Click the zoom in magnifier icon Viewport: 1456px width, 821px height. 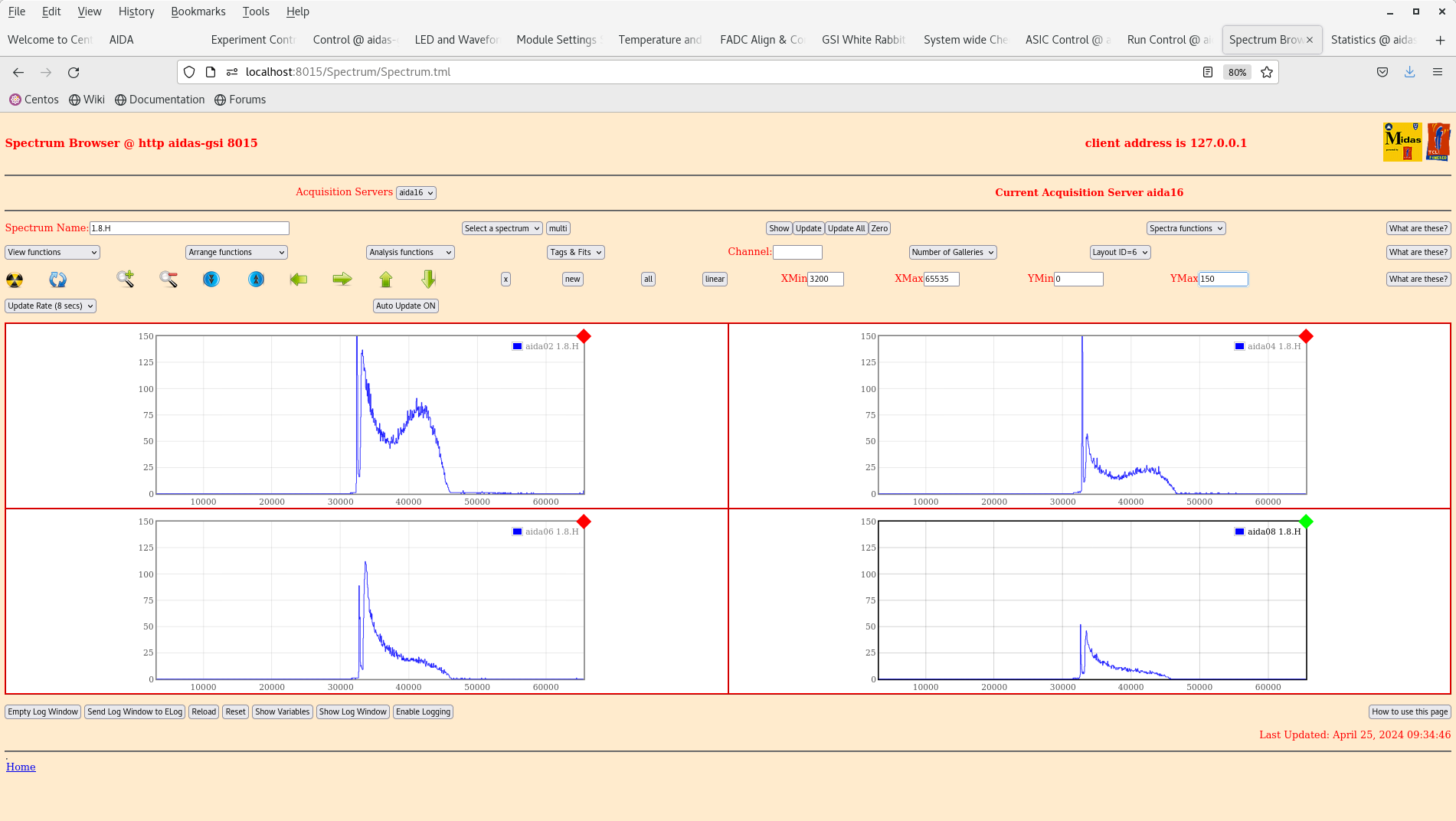[x=125, y=279]
